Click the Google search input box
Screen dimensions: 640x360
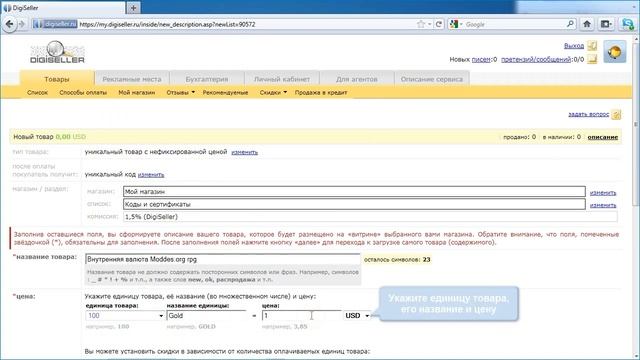point(515,24)
